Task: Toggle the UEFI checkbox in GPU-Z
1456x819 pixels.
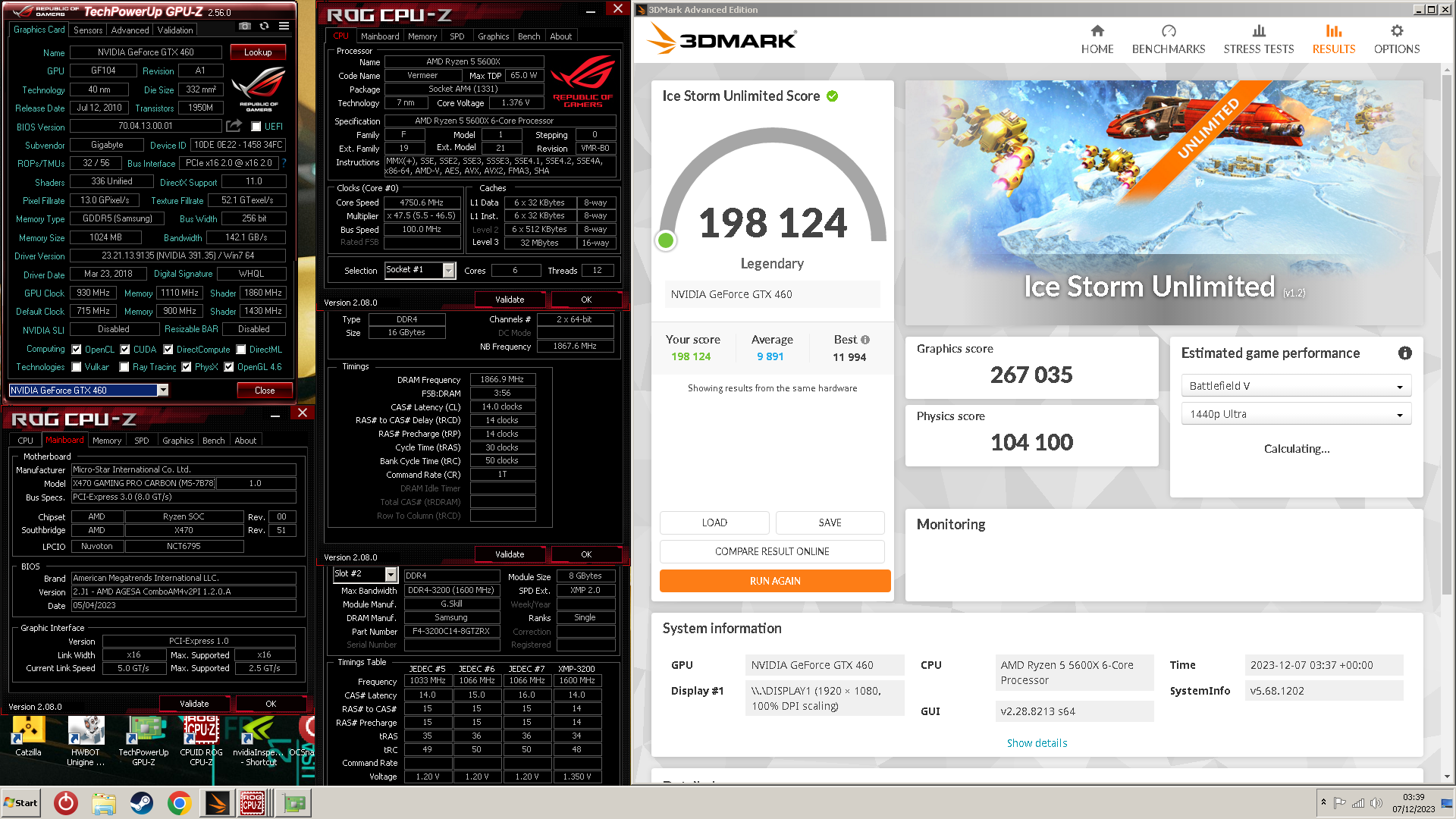Action: click(256, 127)
